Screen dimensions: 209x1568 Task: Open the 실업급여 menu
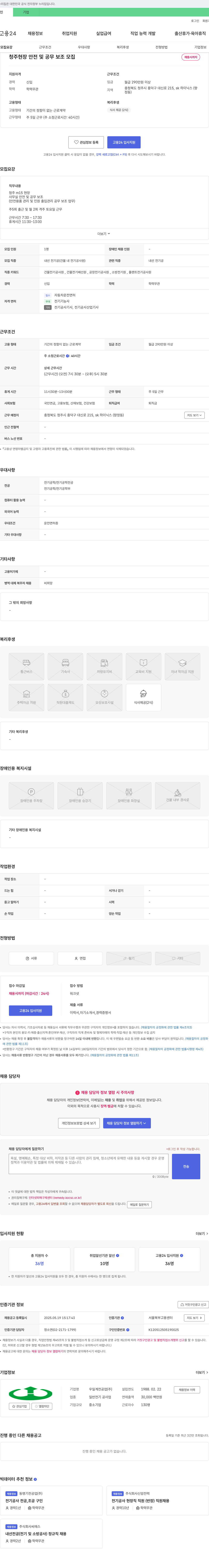104,33
